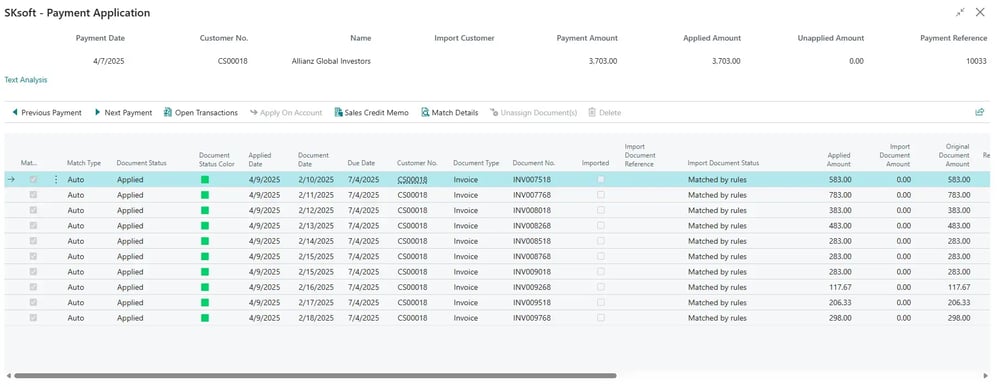This screenshot has height=387, width=1000.
Task: Sort by Applied Amount column header
Action: (839, 159)
